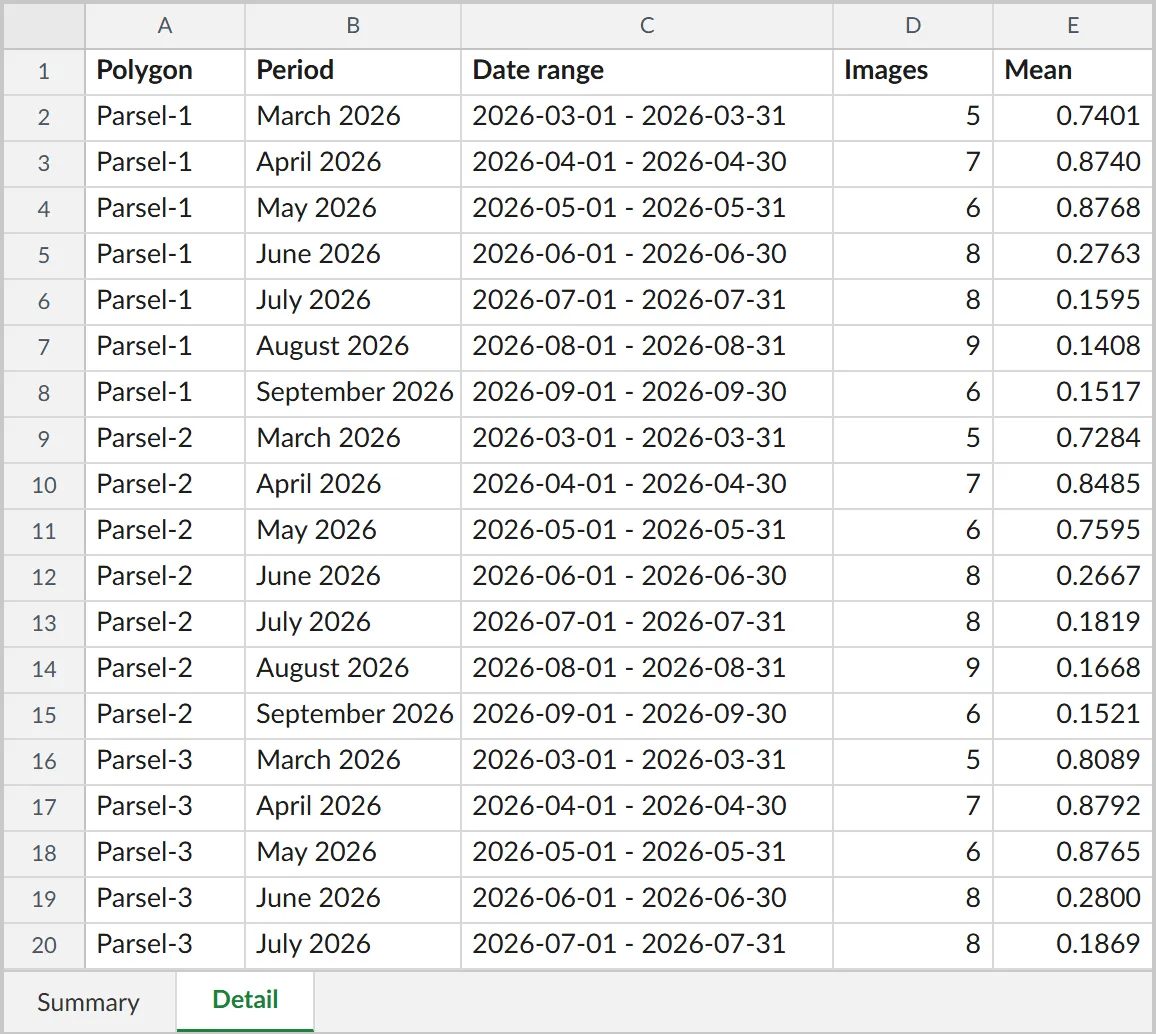Click date range in row 12

647,577
